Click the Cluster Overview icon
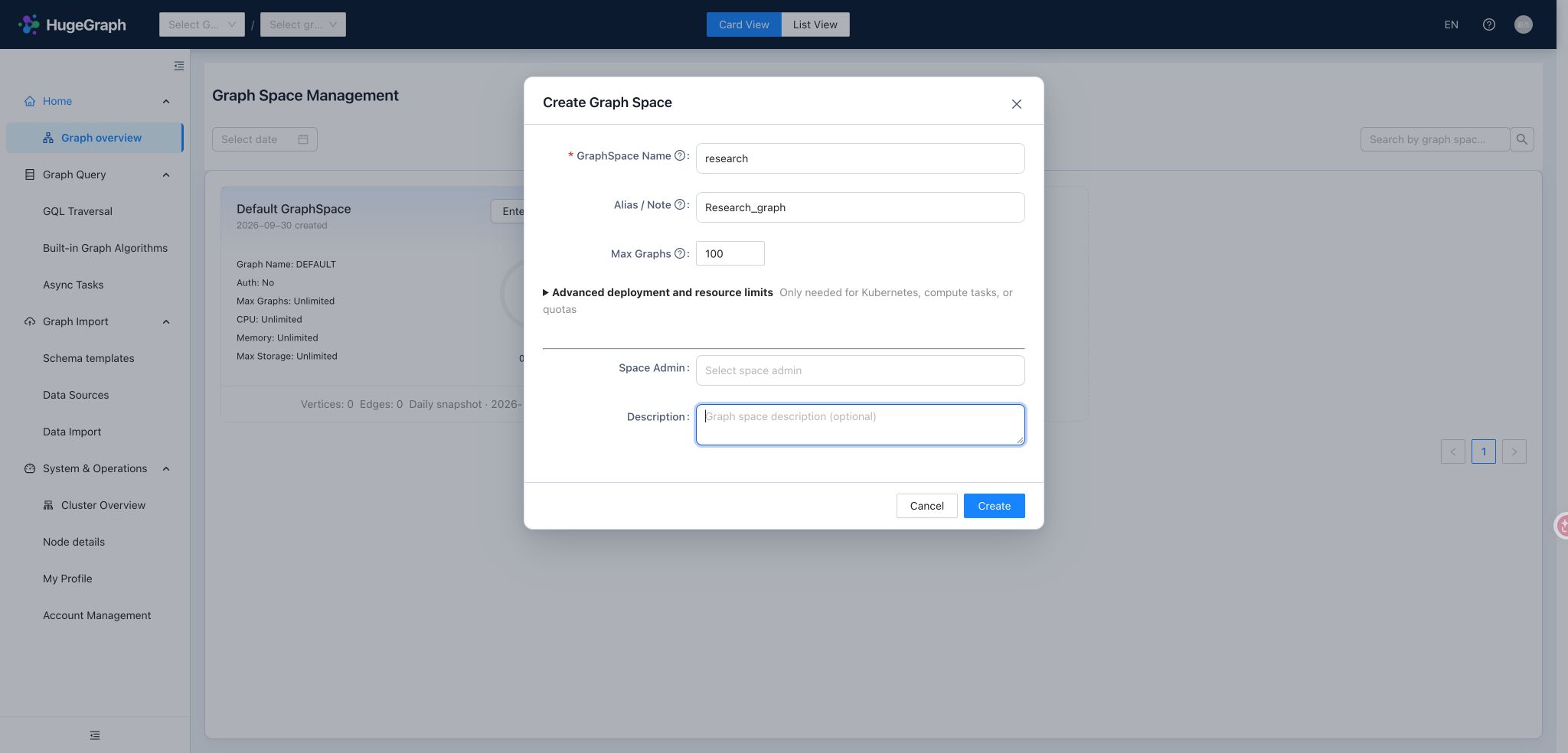1568x753 pixels. click(48, 505)
